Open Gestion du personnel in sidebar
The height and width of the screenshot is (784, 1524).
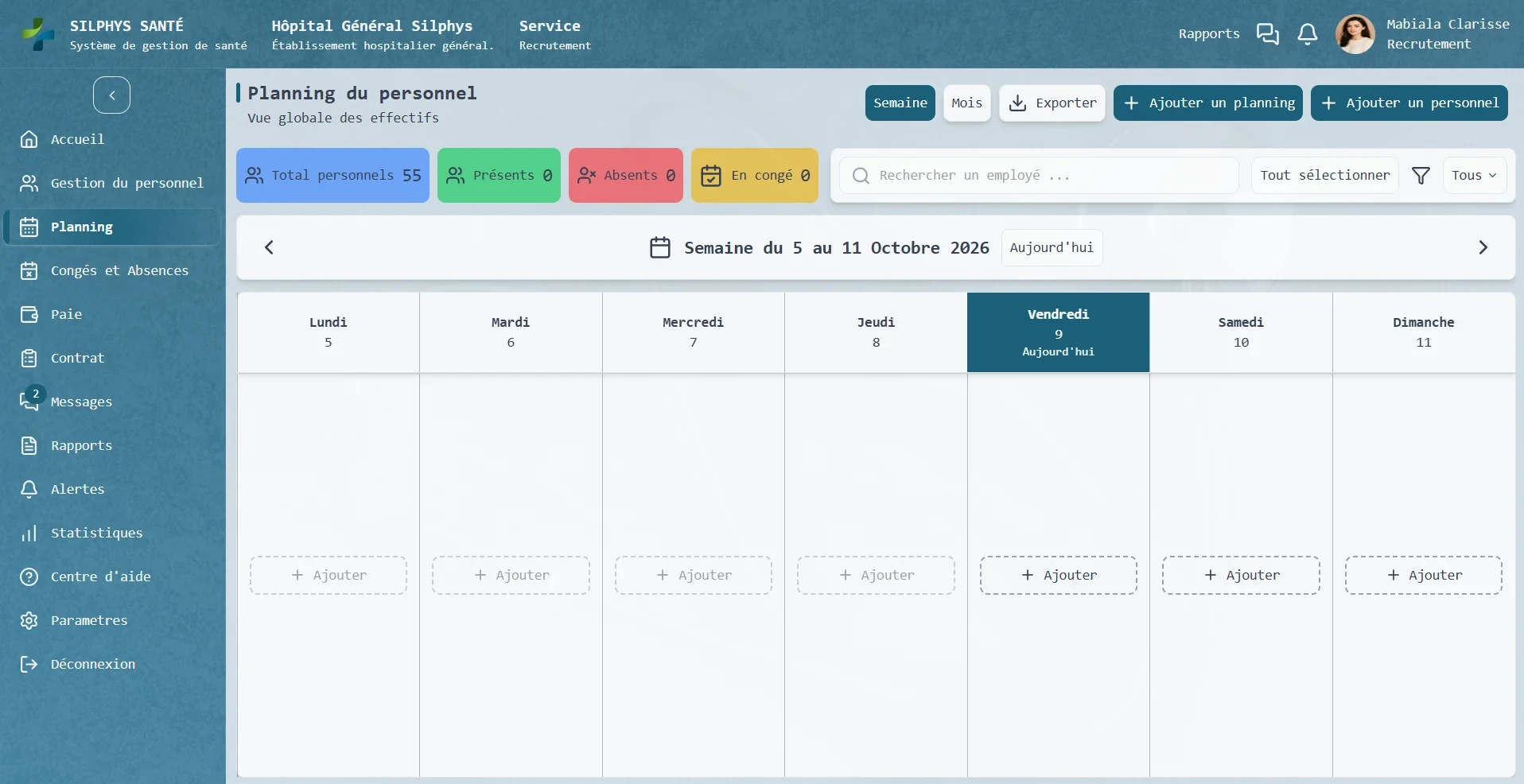tap(111, 183)
